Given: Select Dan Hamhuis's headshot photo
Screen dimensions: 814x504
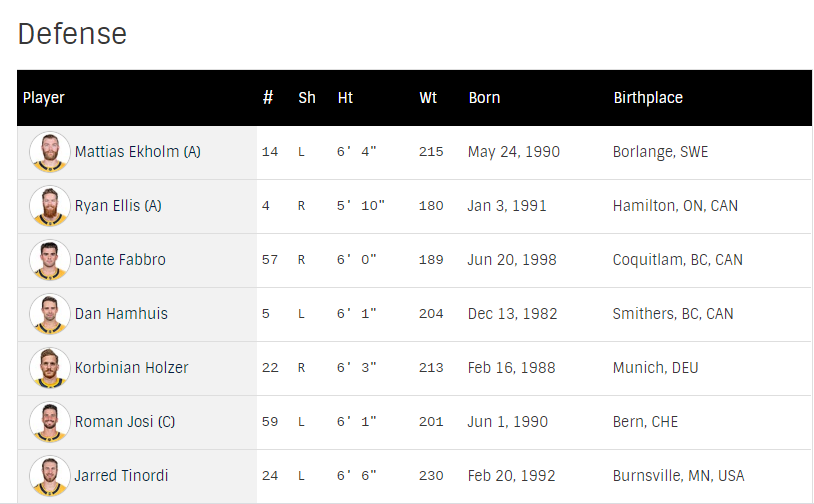Looking at the screenshot, I should point(49,314).
